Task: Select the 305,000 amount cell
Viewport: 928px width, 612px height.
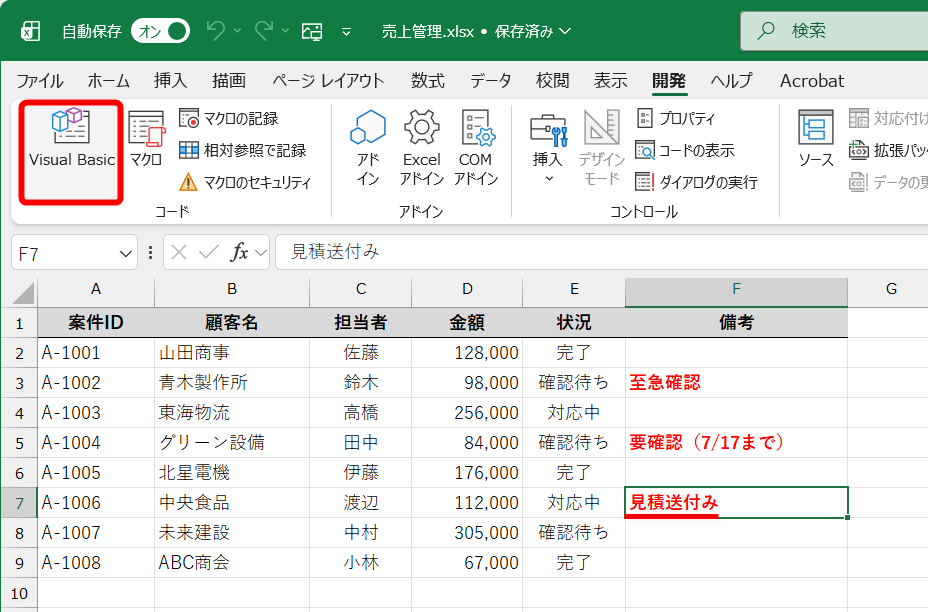Action: tap(467, 533)
